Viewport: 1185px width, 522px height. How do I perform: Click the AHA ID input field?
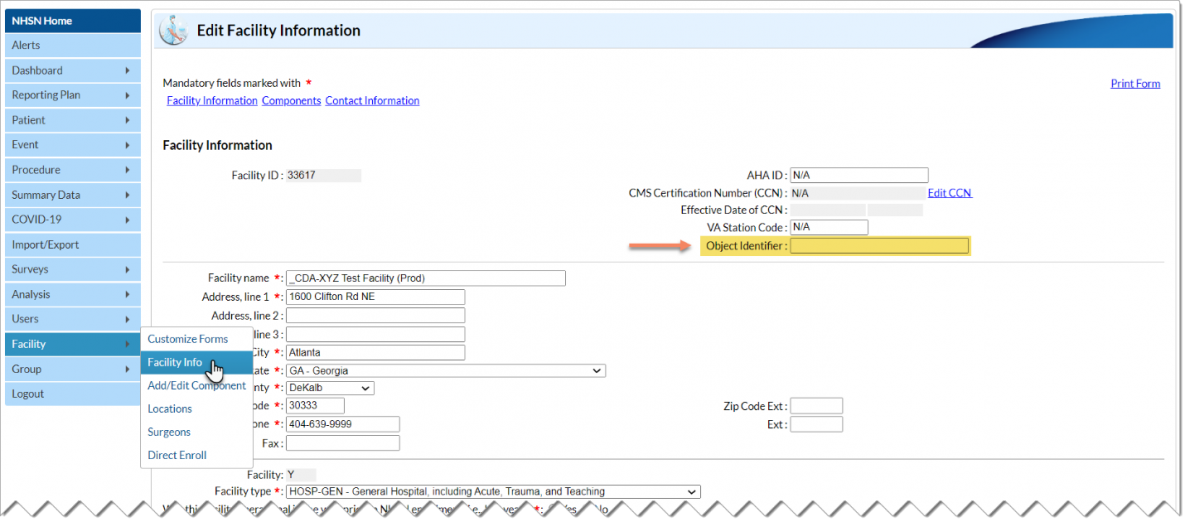[858, 175]
